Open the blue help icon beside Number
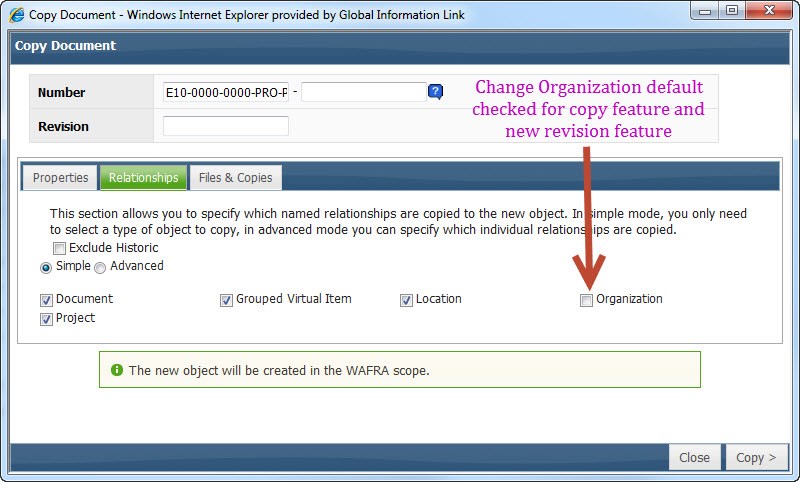Screen dimensions: 800x482 pos(435,92)
